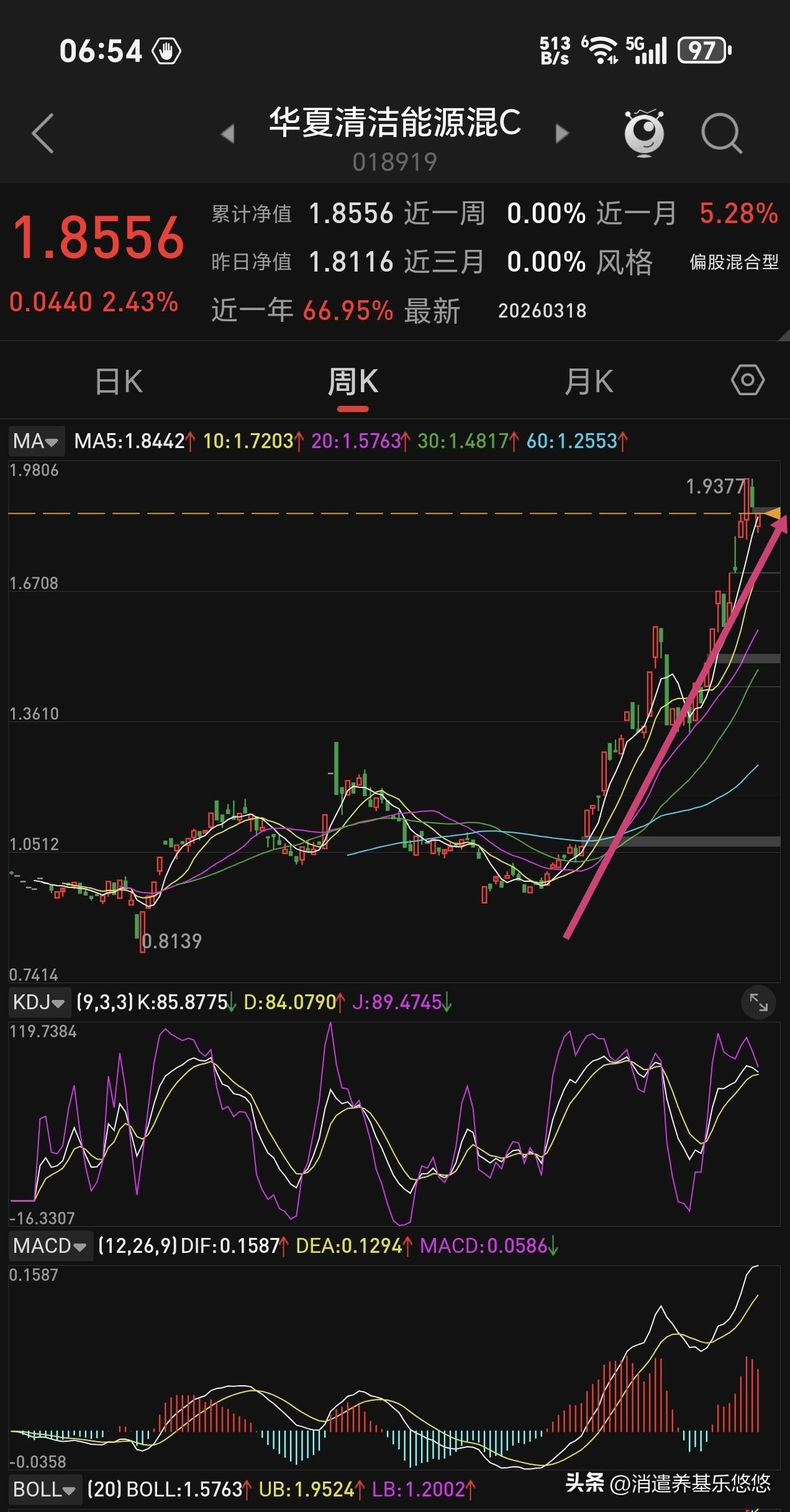Tap the status bar clock 06:54
Image resolution: width=790 pixels, height=1512 pixels.
(x=101, y=51)
